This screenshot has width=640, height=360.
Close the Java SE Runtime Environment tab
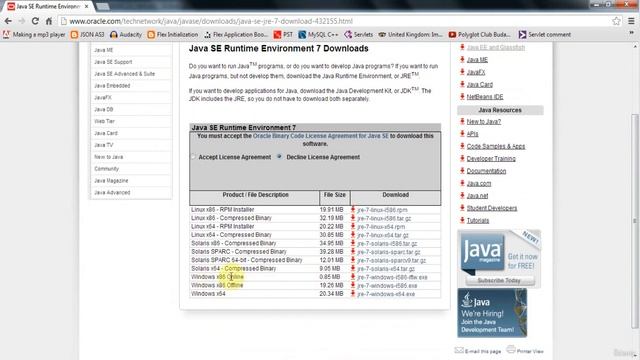[87, 7]
